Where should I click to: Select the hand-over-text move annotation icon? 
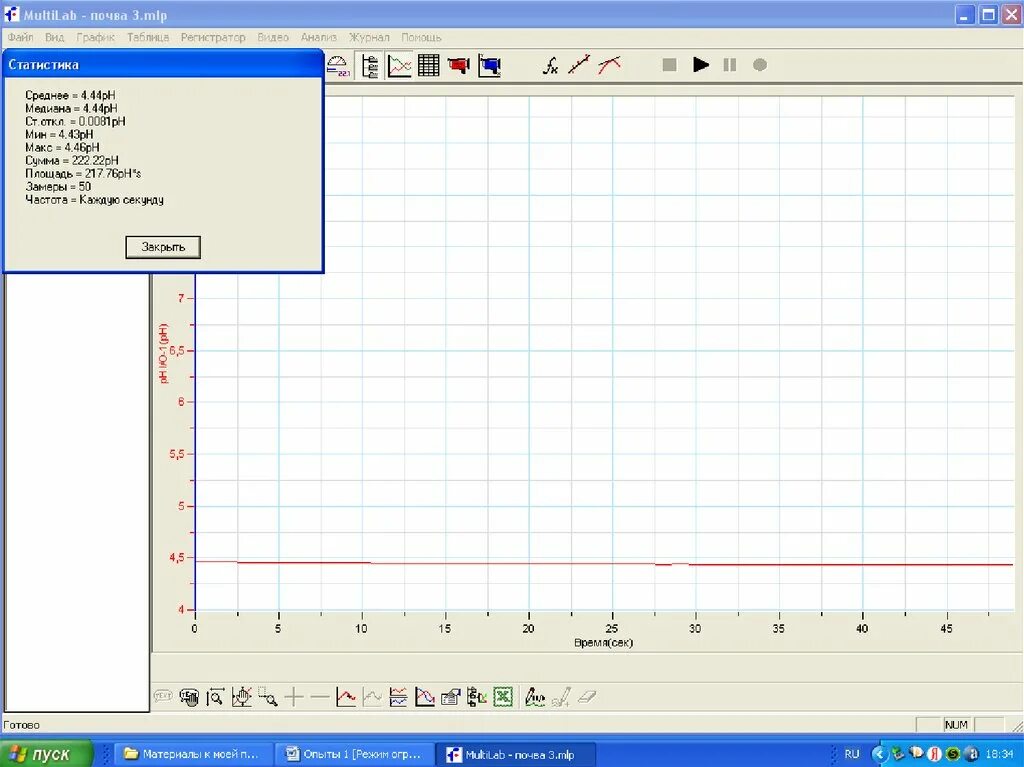pos(189,697)
